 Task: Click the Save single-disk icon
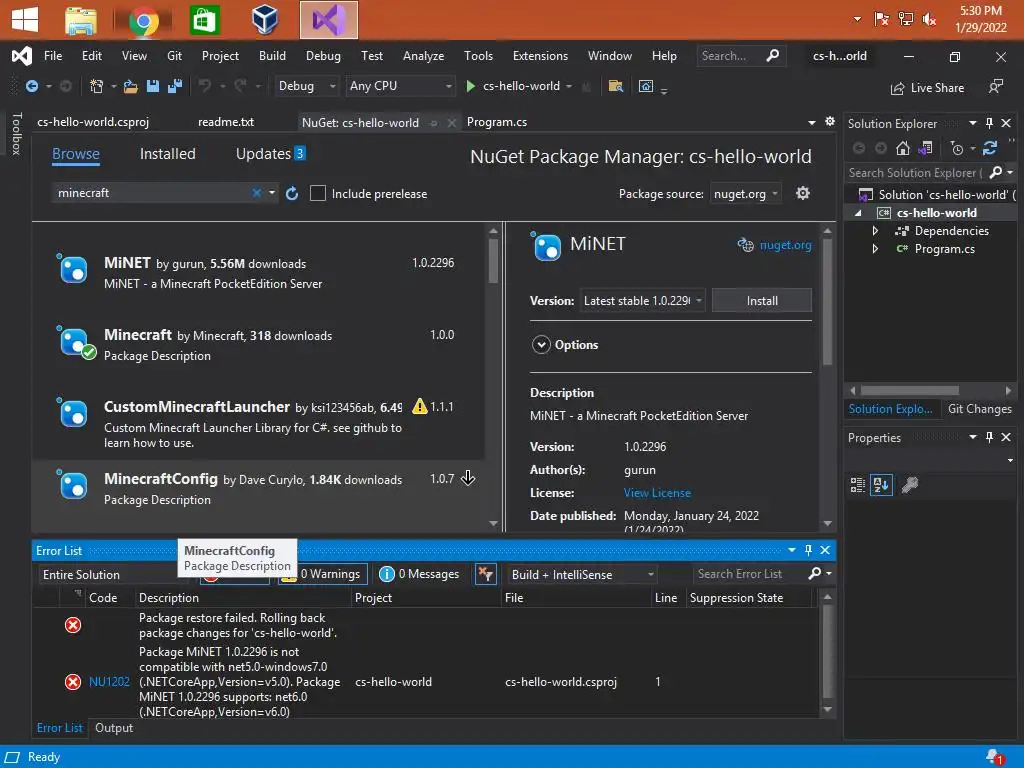(153, 86)
